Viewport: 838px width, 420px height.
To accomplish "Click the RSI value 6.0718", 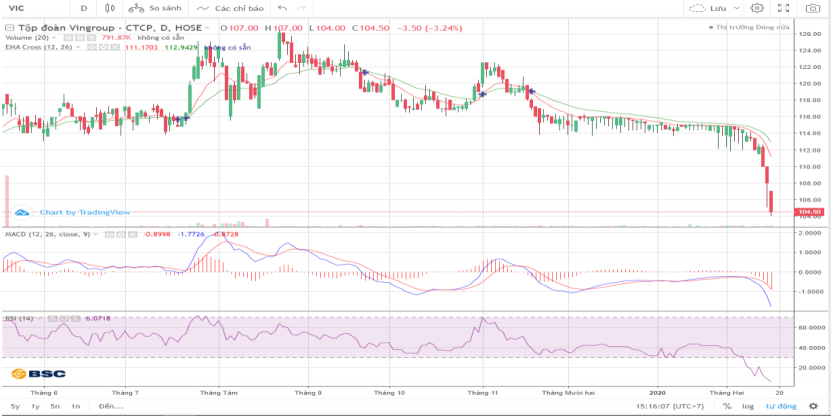I will pos(98,318).
